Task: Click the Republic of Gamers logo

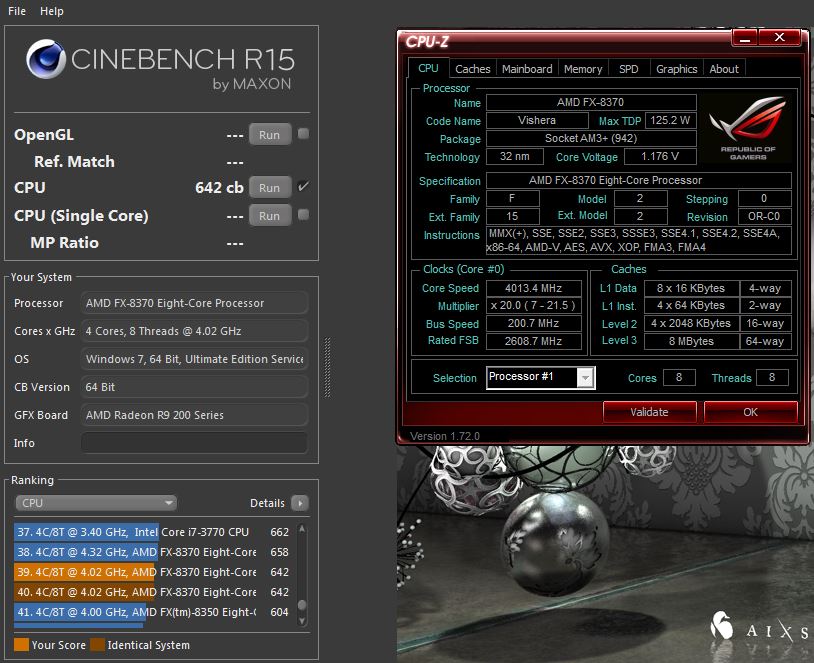Action: 748,129
